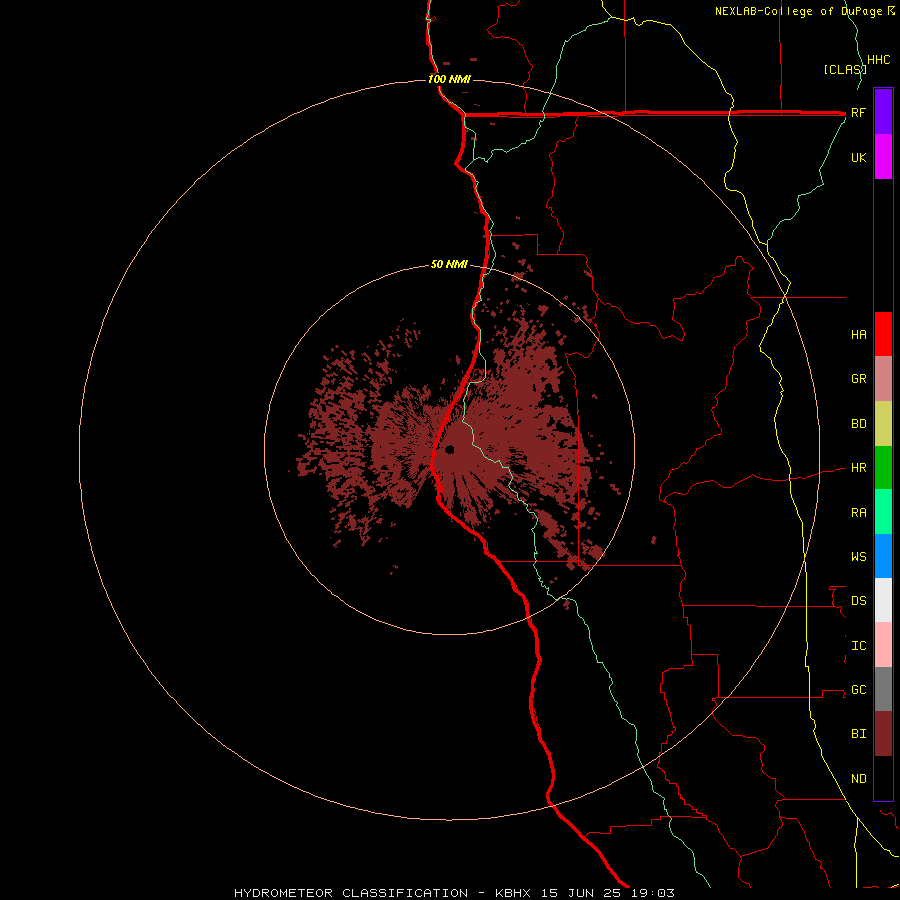
Task: Click the ND legend label
Action: coord(858,779)
